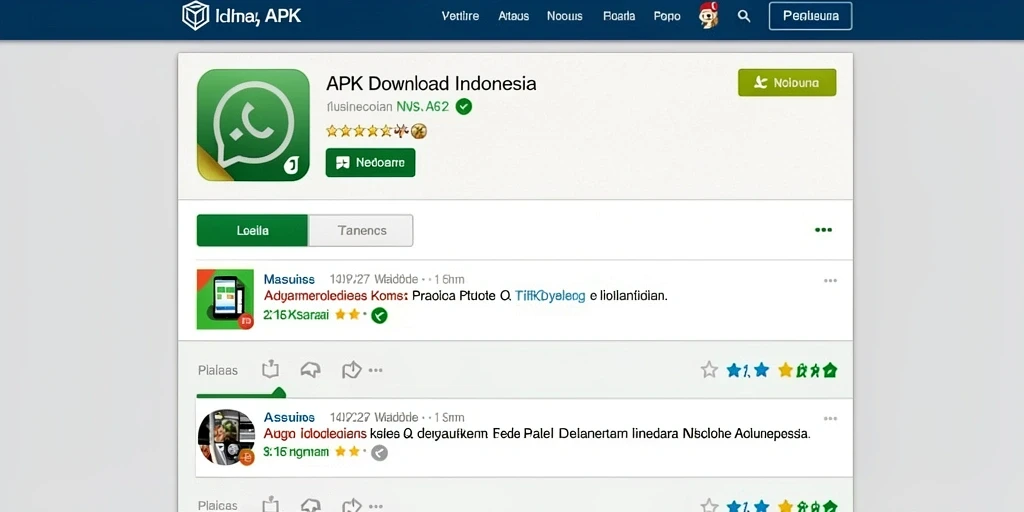The image size is (1024, 512).
Task: Click the cube logo in the header
Action: [x=195, y=16]
